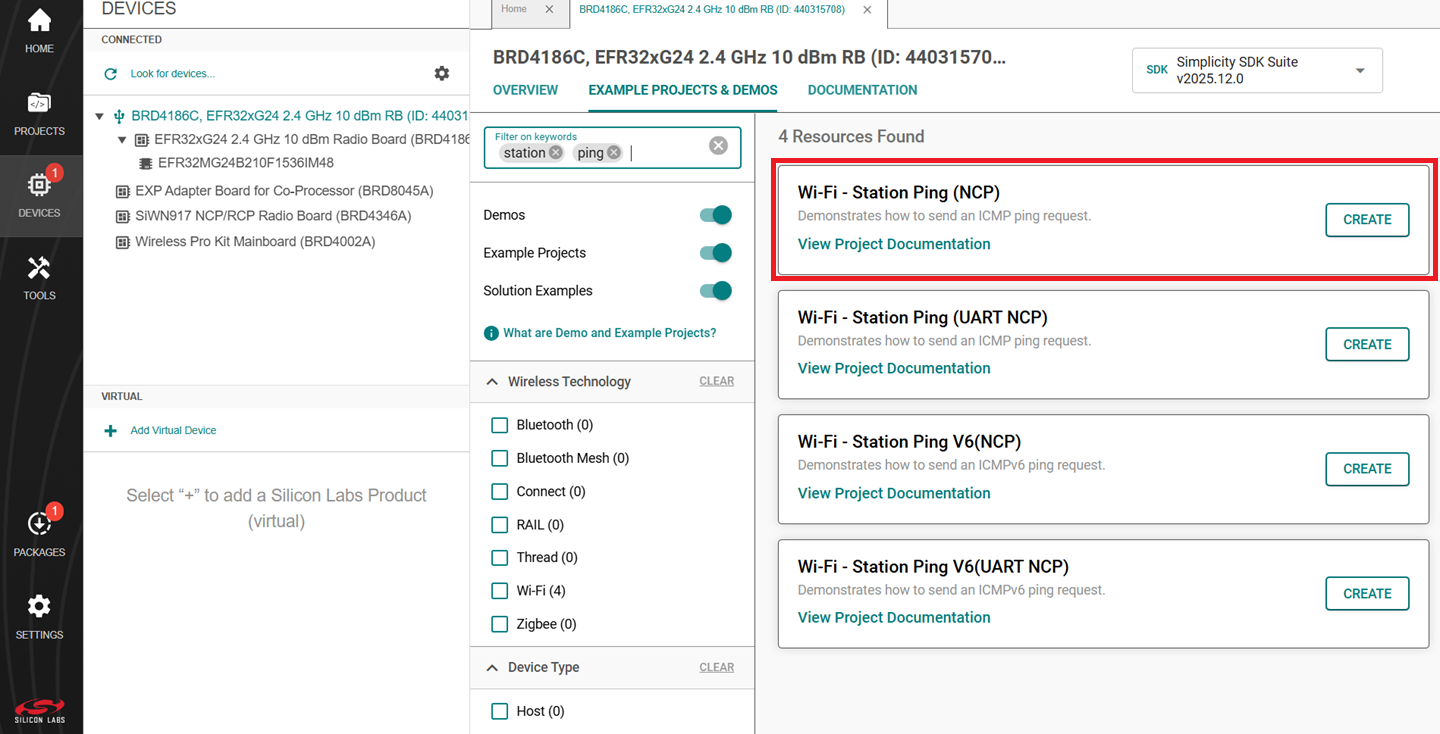Disable the Demos toggle
1440x734 pixels.
click(x=715, y=214)
